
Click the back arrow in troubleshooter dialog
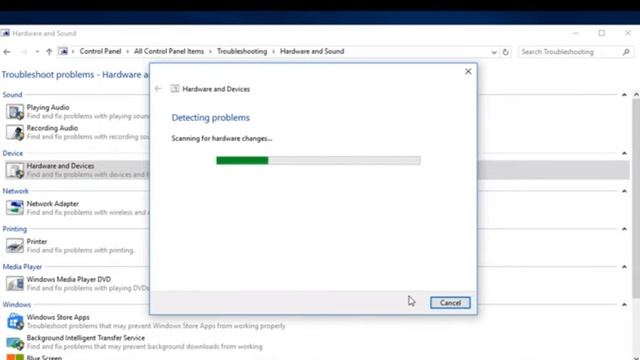(158, 89)
